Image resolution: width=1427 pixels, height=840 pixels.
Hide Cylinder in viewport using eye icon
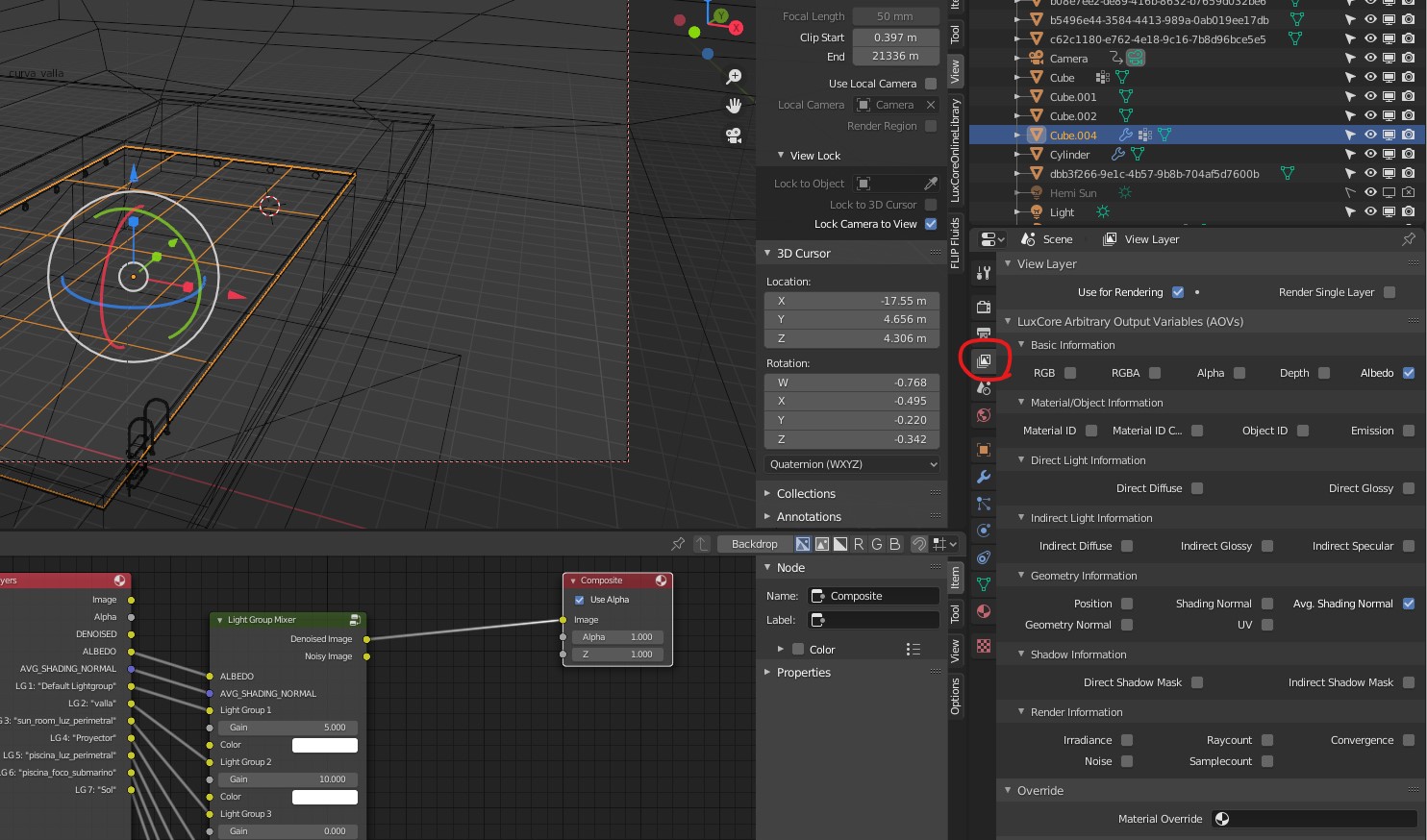click(x=1370, y=154)
